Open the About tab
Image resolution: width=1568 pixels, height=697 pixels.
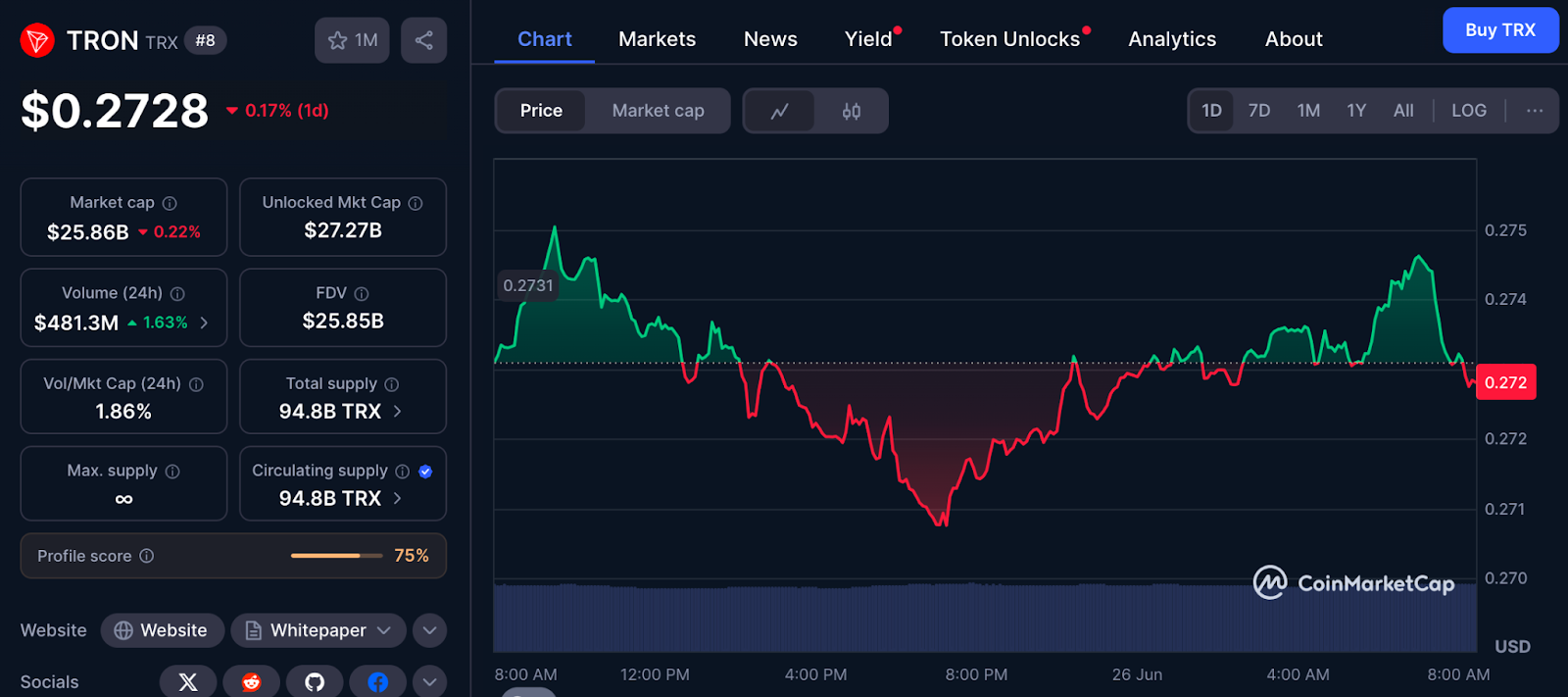(1294, 39)
